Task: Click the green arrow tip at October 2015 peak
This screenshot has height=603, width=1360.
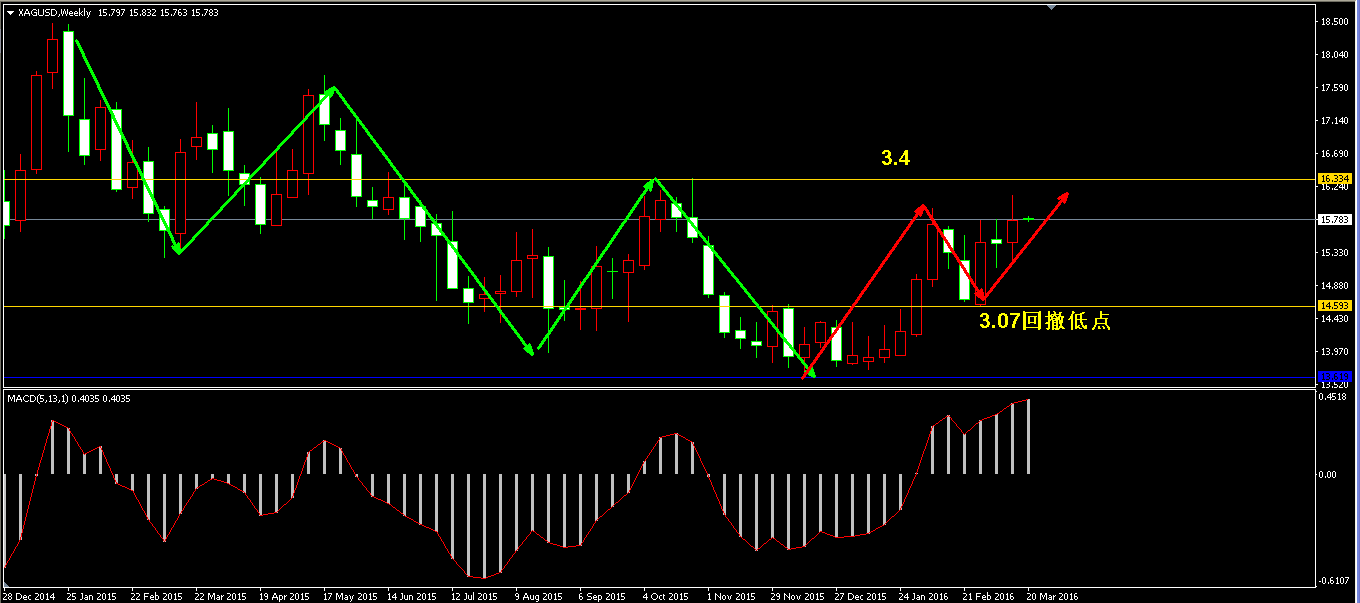Action: coord(654,181)
